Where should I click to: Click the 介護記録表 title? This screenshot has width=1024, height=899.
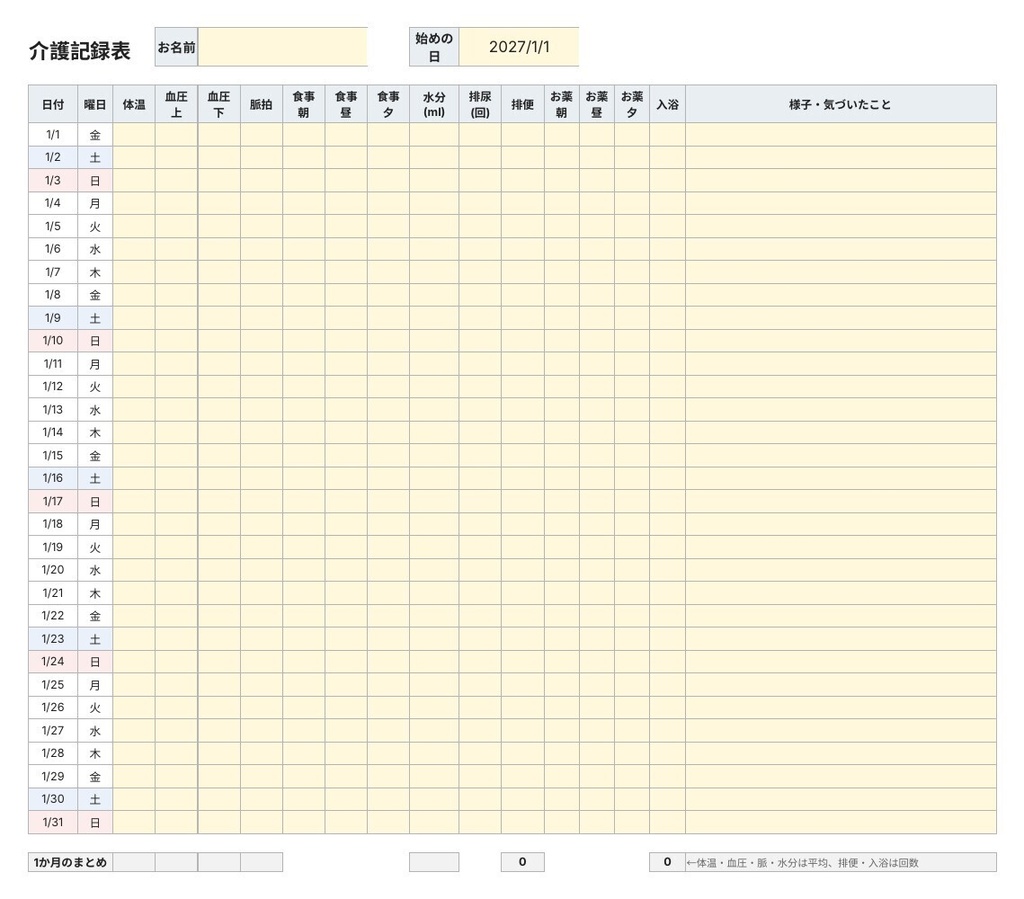point(80,51)
